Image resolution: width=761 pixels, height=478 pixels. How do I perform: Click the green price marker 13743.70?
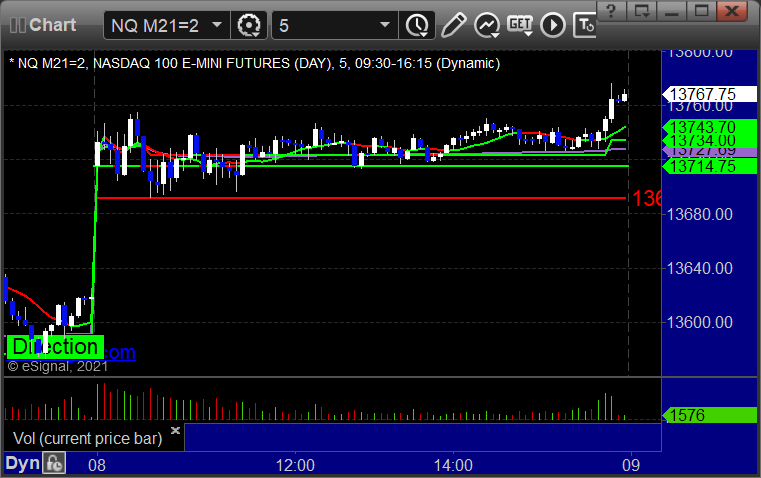click(709, 127)
